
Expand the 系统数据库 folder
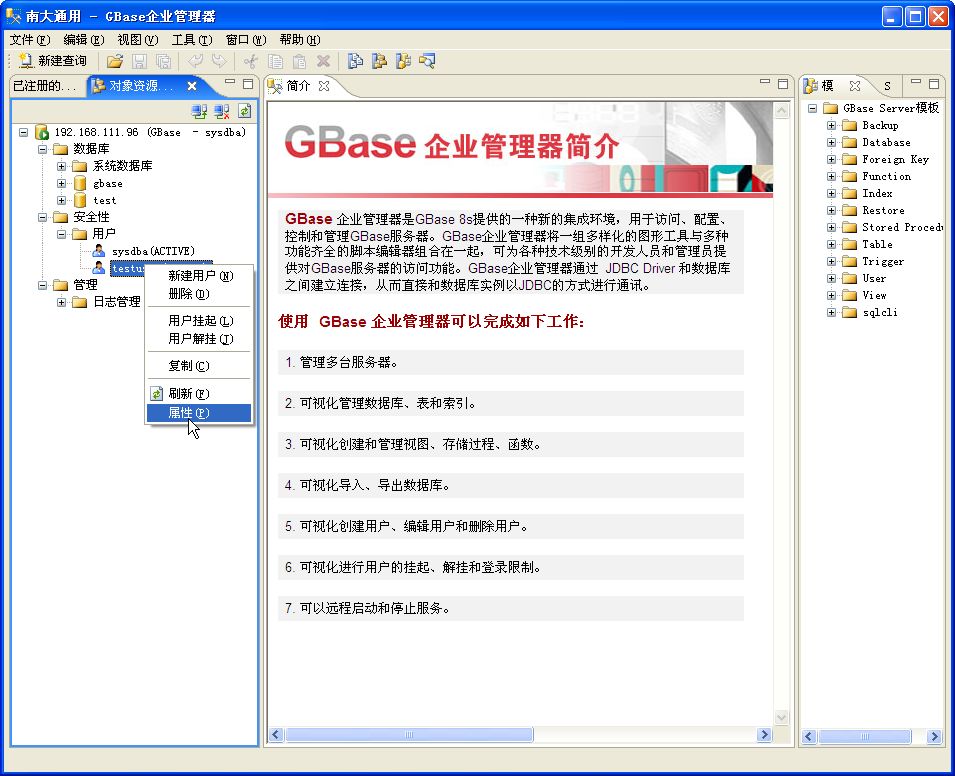pyautogui.click(x=62, y=166)
